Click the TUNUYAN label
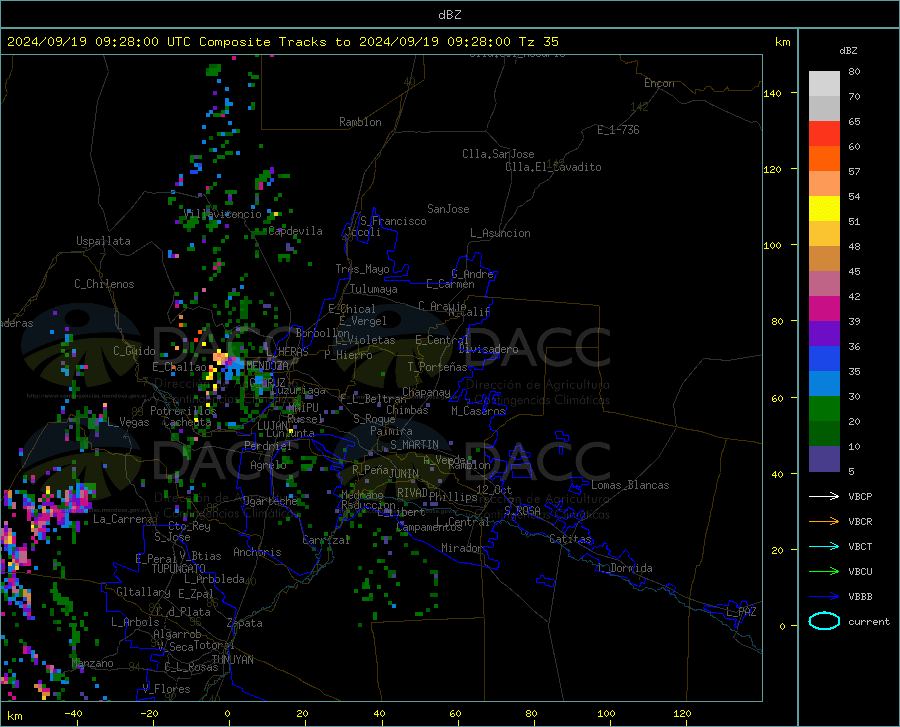 click(232, 659)
